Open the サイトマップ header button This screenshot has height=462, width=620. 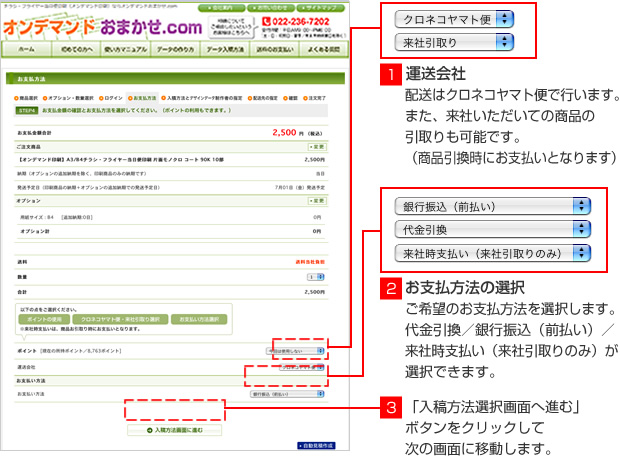pyautogui.click(x=321, y=8)
